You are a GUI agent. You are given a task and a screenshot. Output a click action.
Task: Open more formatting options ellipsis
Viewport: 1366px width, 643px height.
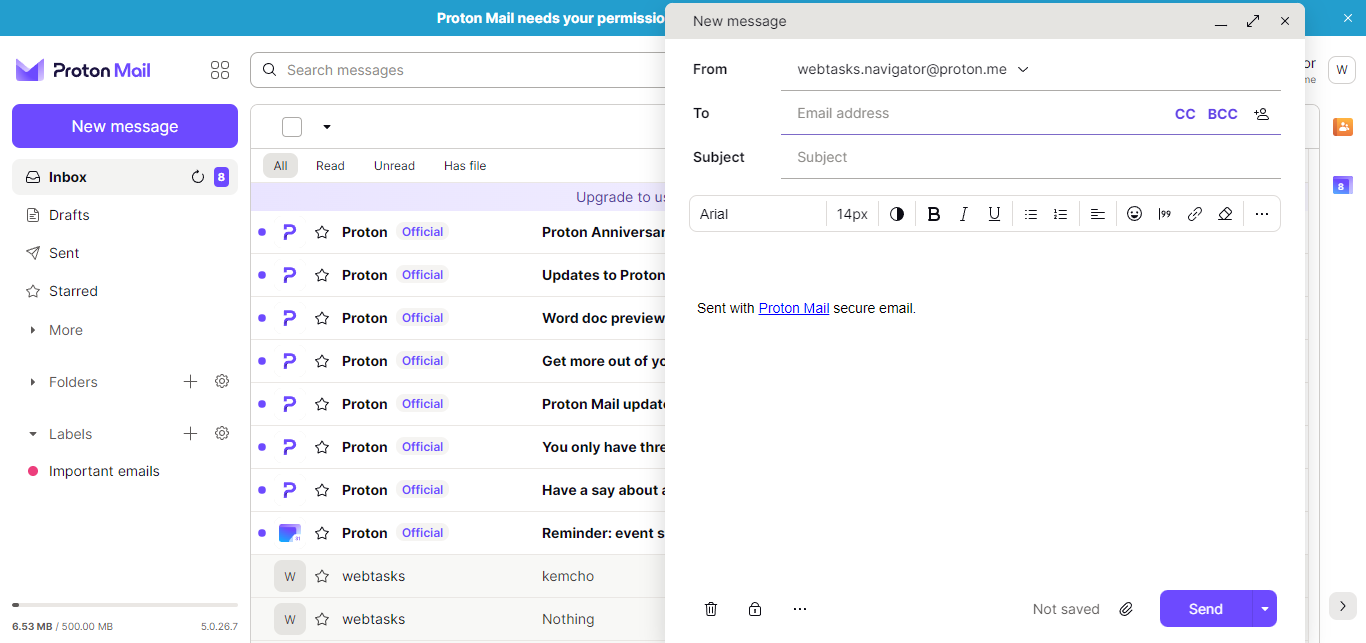pyautogui.click(x=1262, y=214)
